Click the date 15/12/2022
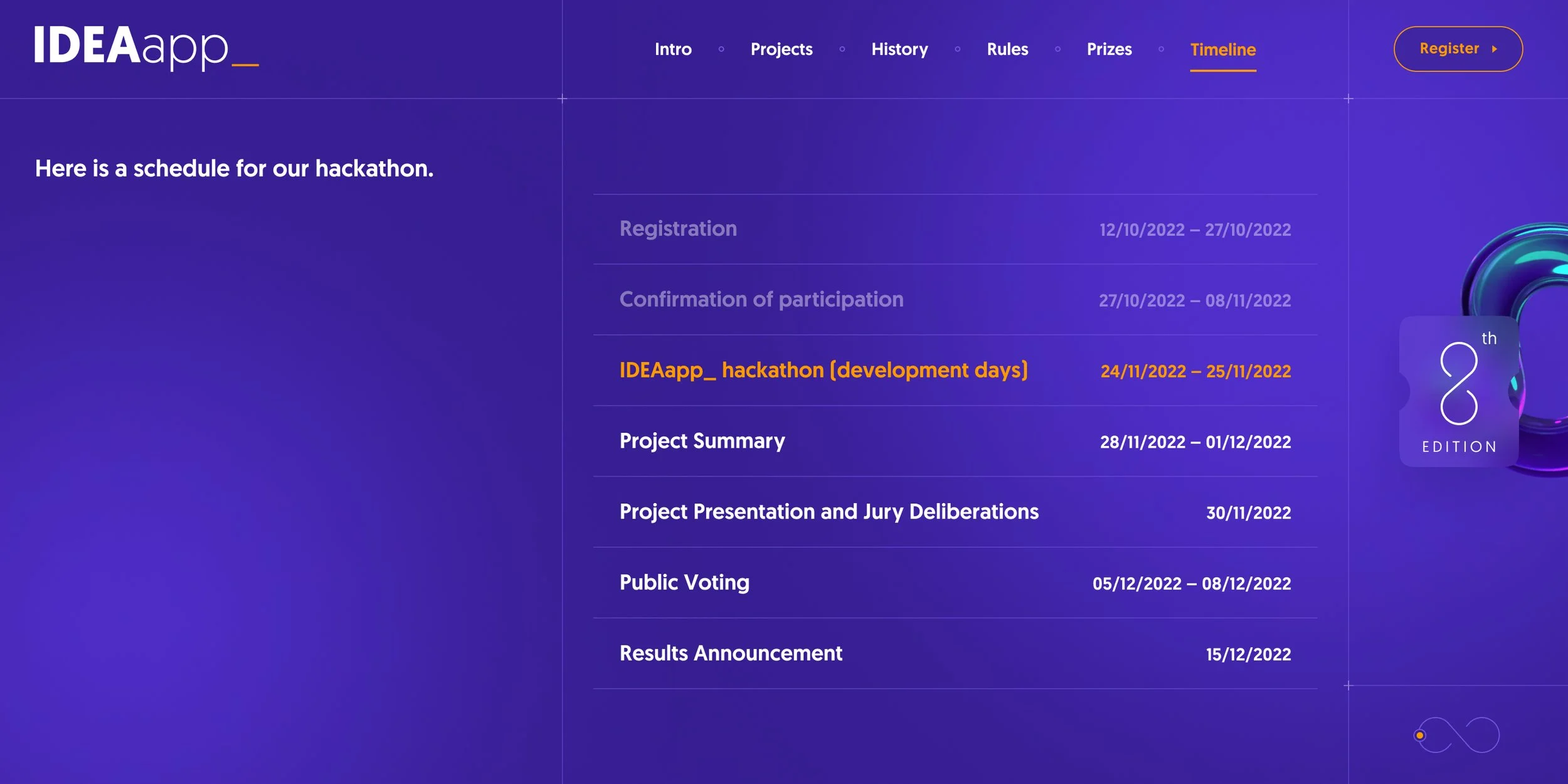This screenshot has width=1568, height=784. 1248,655
